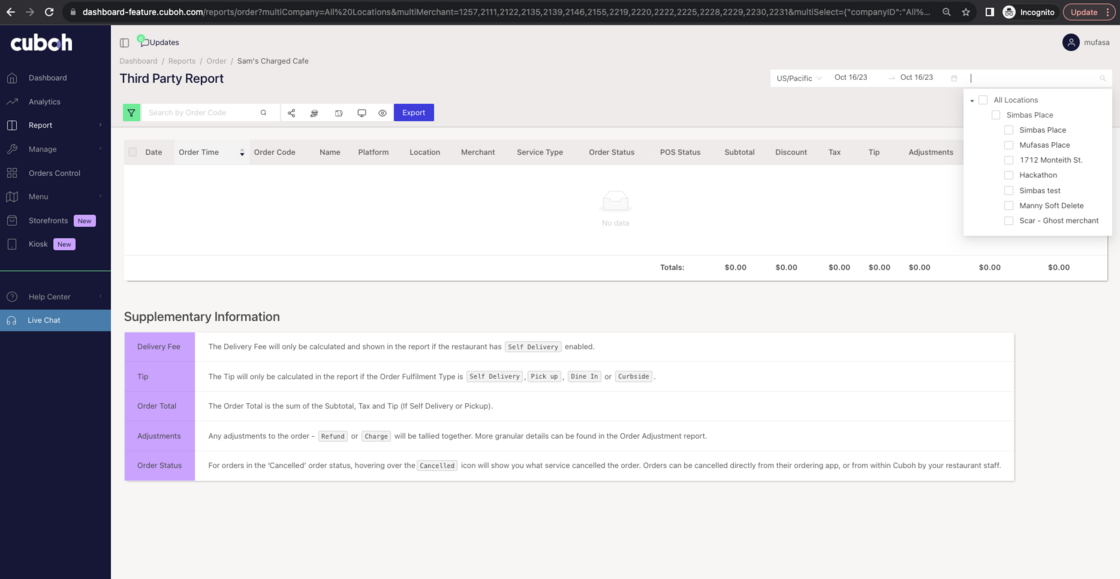This screenshot has width=1120, height=579.
Task: Select the Hackathon location checkbox
Action: tap(1007, 175)
